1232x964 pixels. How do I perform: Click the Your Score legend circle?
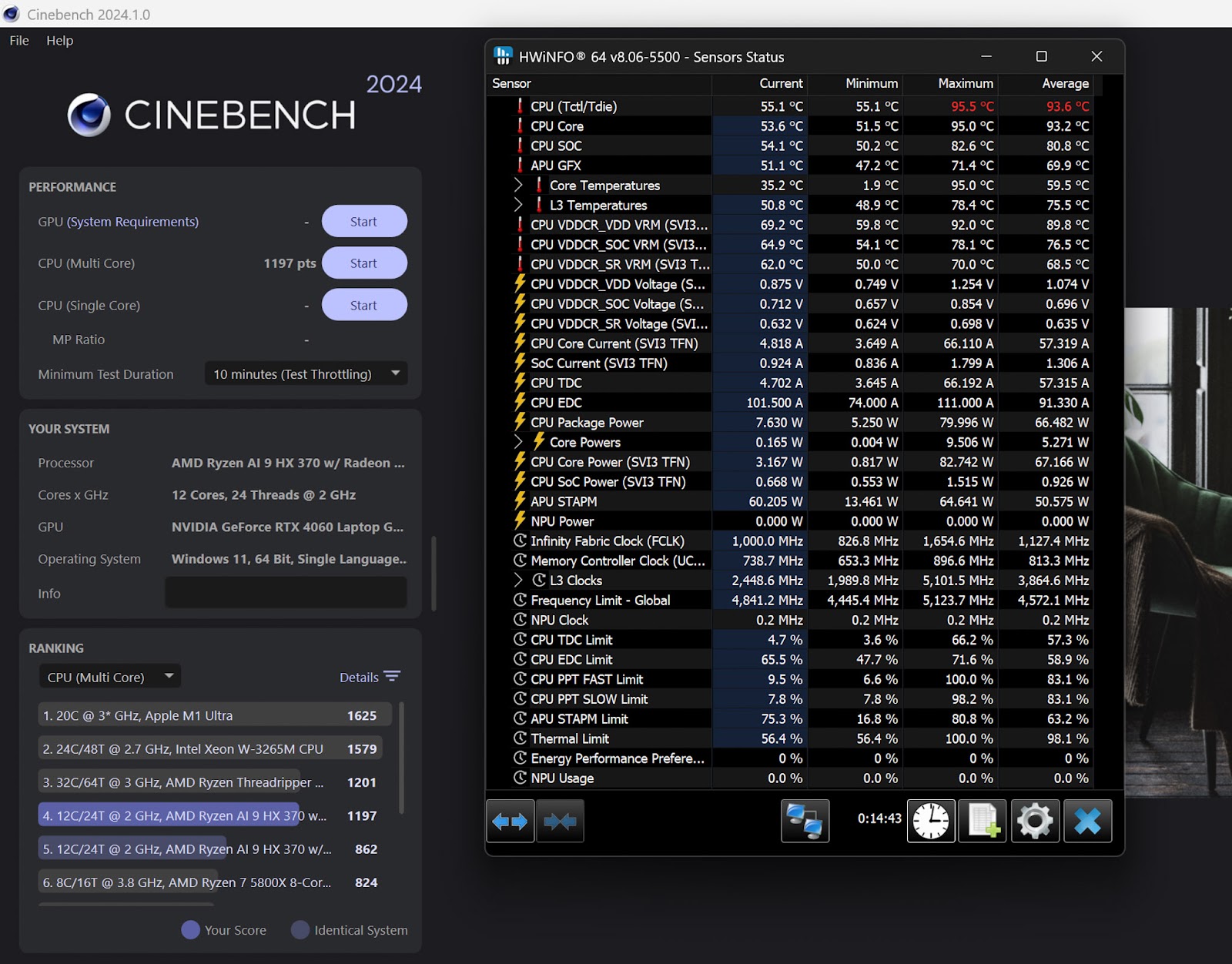190,930
